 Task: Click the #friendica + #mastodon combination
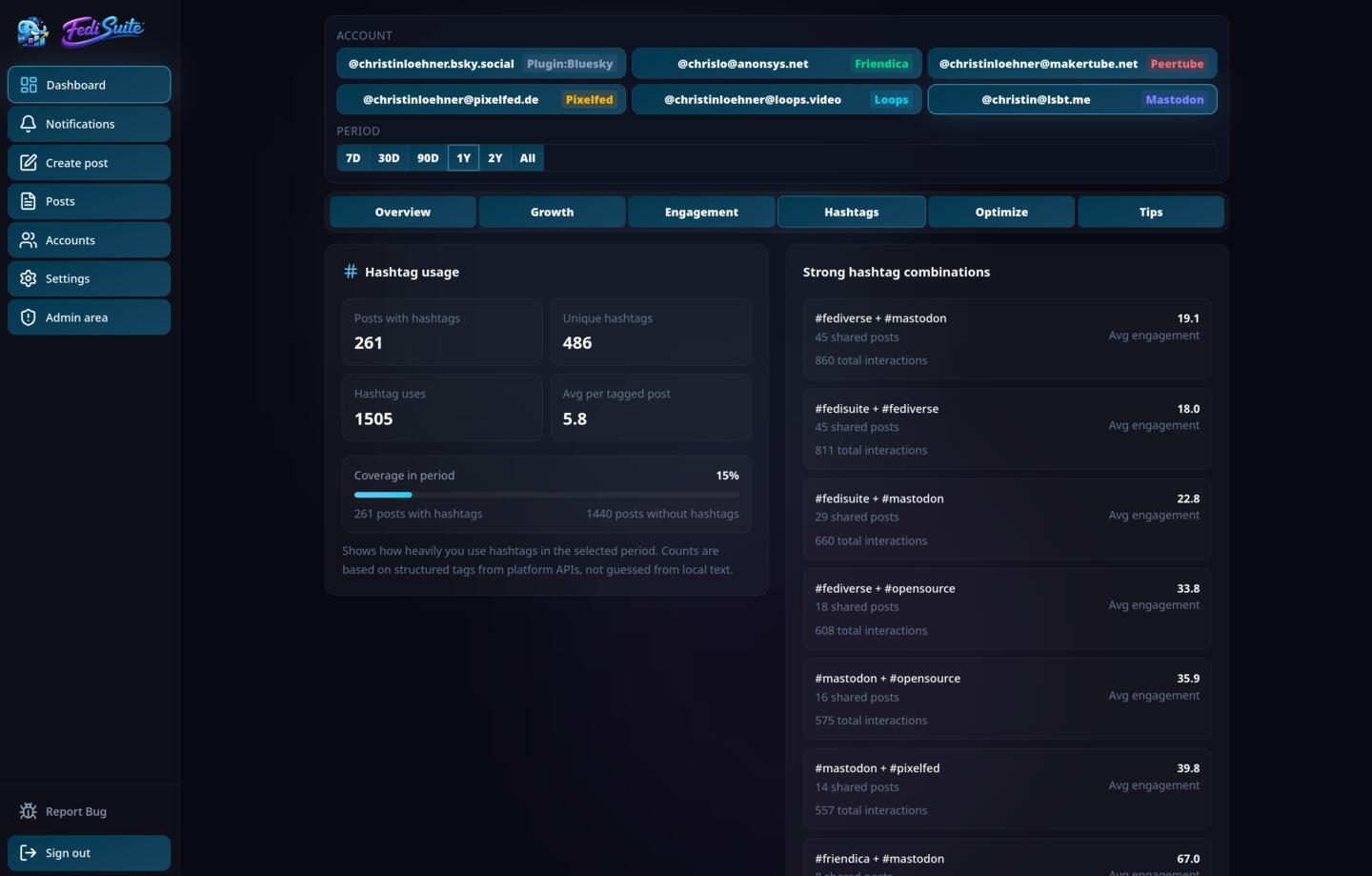coord(1007,858)
